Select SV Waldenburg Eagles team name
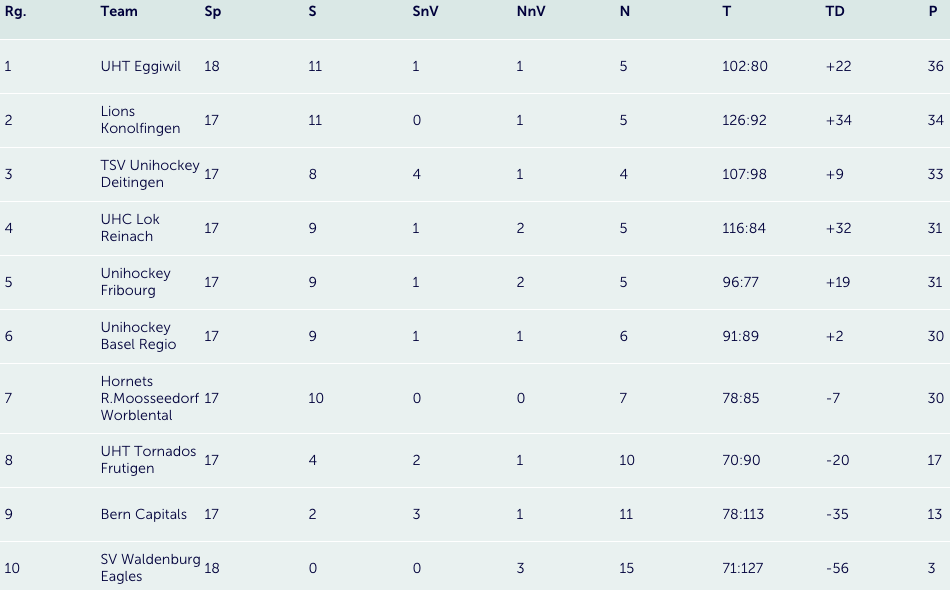Screen dimensions: 950x590 pyautogui.click(x=150, y=568)
